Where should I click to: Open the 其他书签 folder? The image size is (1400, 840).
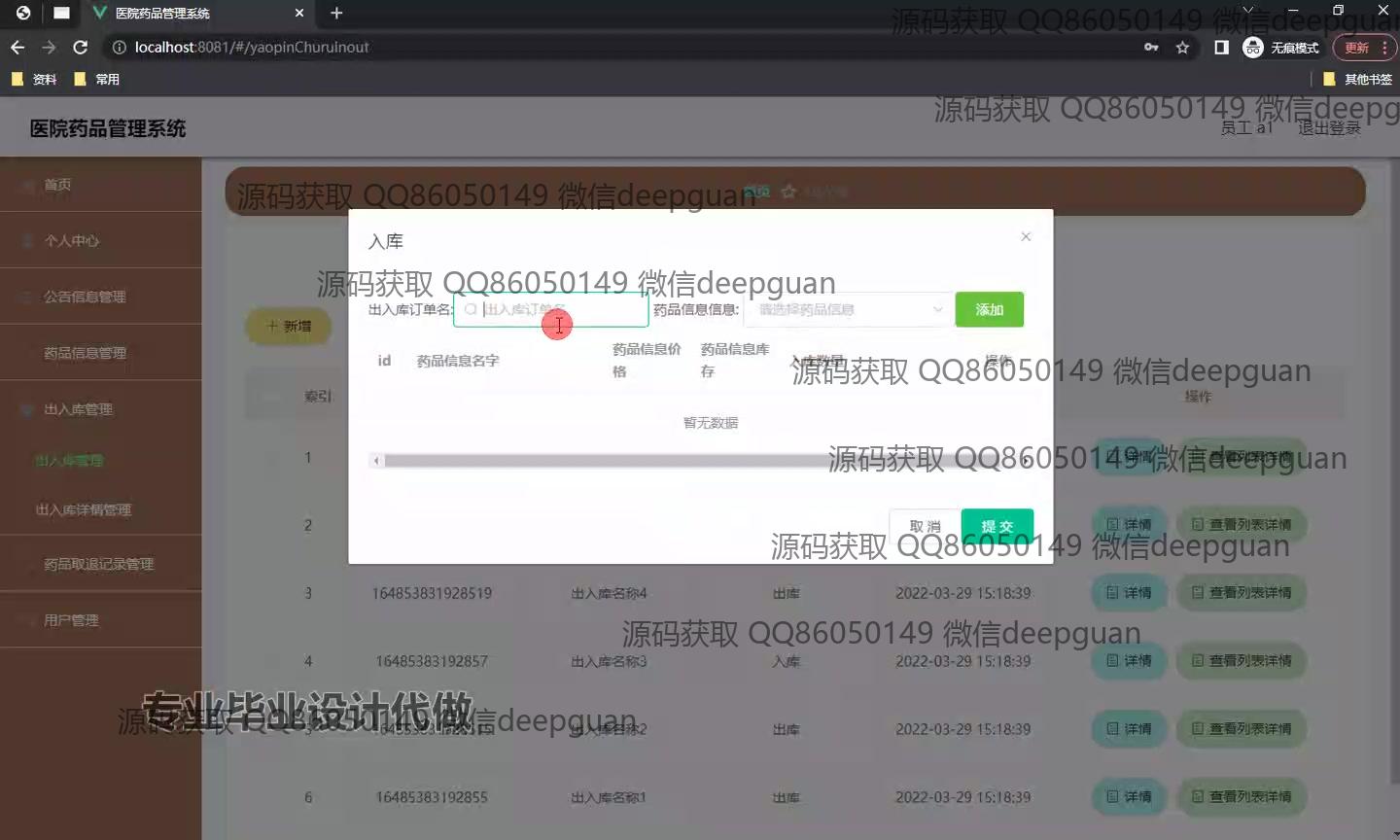pos(1357,79)
